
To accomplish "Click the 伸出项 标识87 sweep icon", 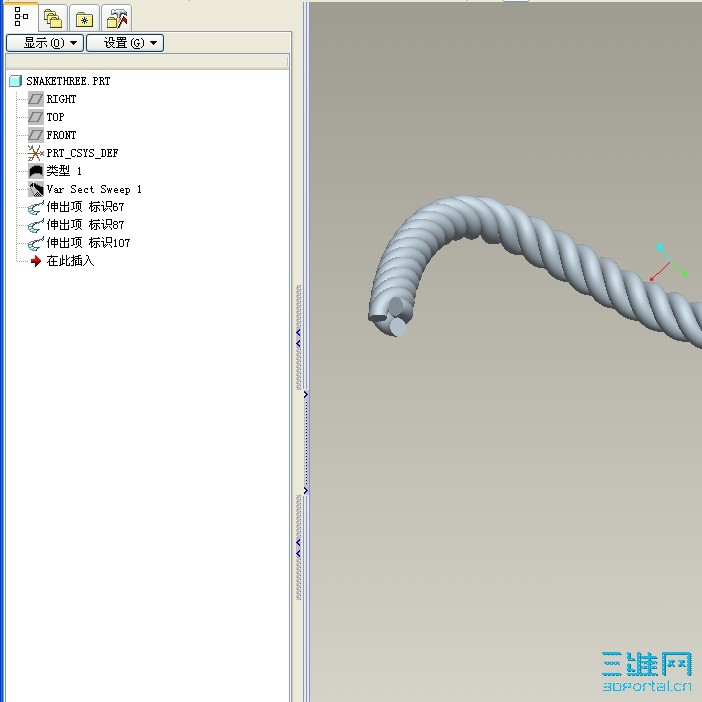I will tap(36, 225).
